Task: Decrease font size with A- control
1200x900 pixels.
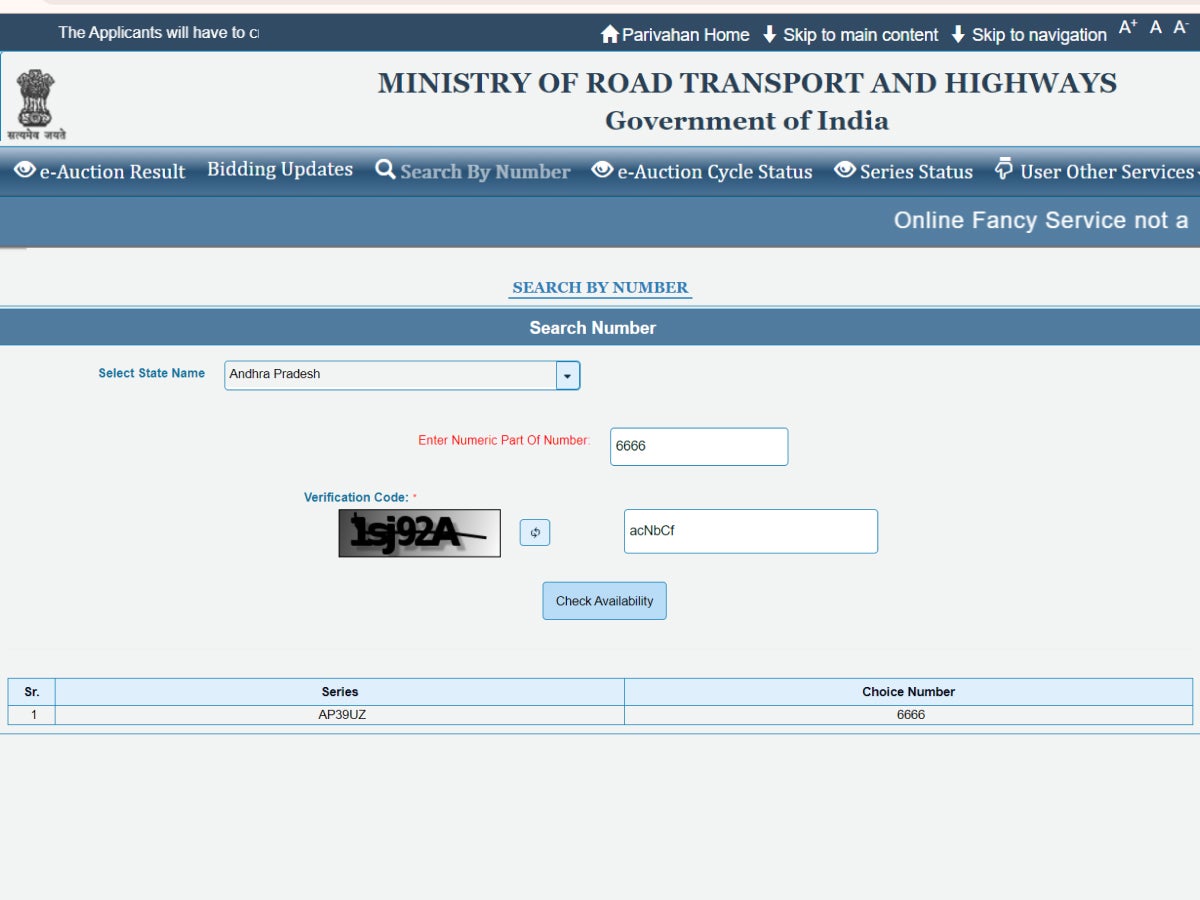Action: [x=1181, y=30]
